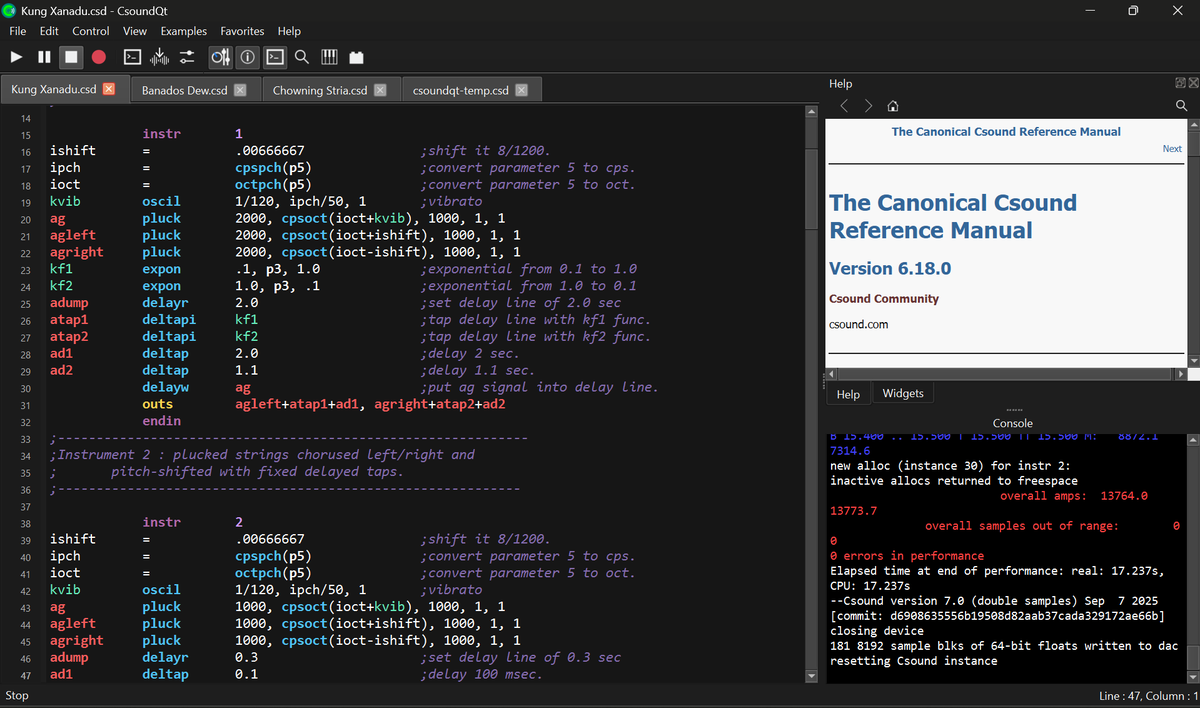This screenshot has width=1200, height=708.
Task: Click the Live Events brick icon
Action: point(357,57)
